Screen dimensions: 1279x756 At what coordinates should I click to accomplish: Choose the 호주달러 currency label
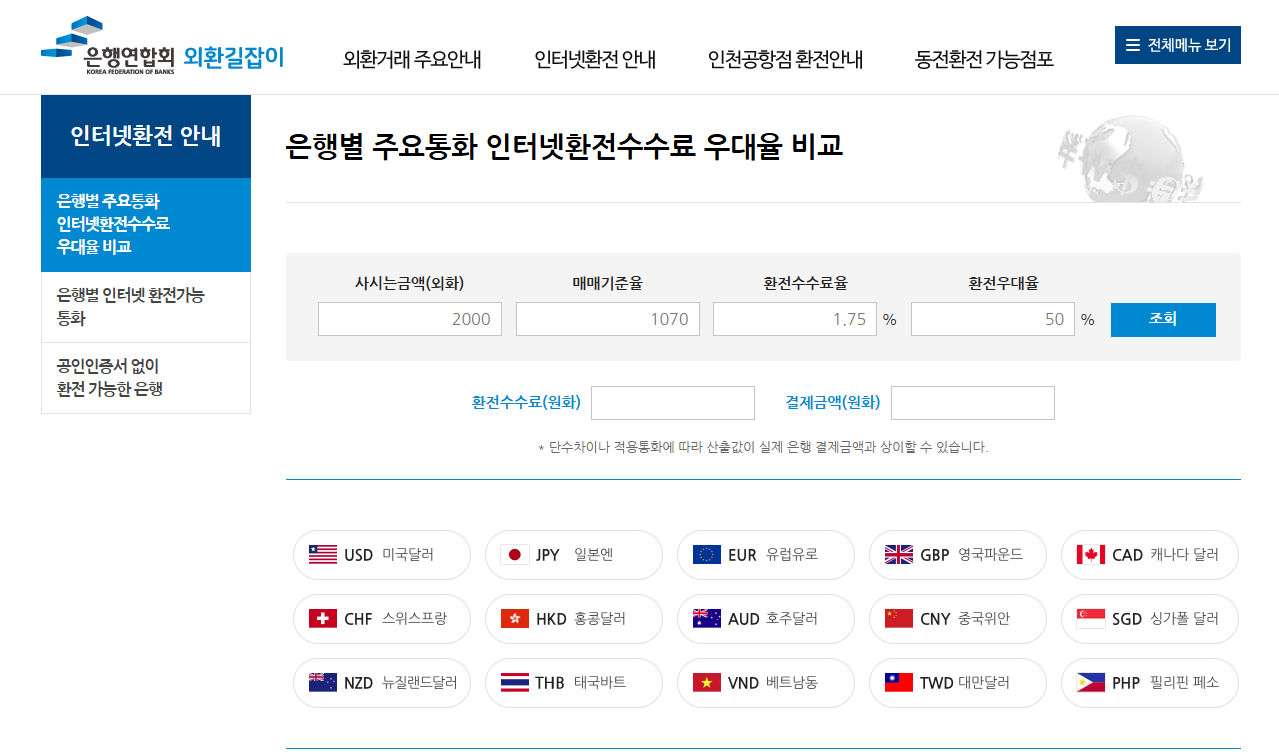[x=792, y=619]
